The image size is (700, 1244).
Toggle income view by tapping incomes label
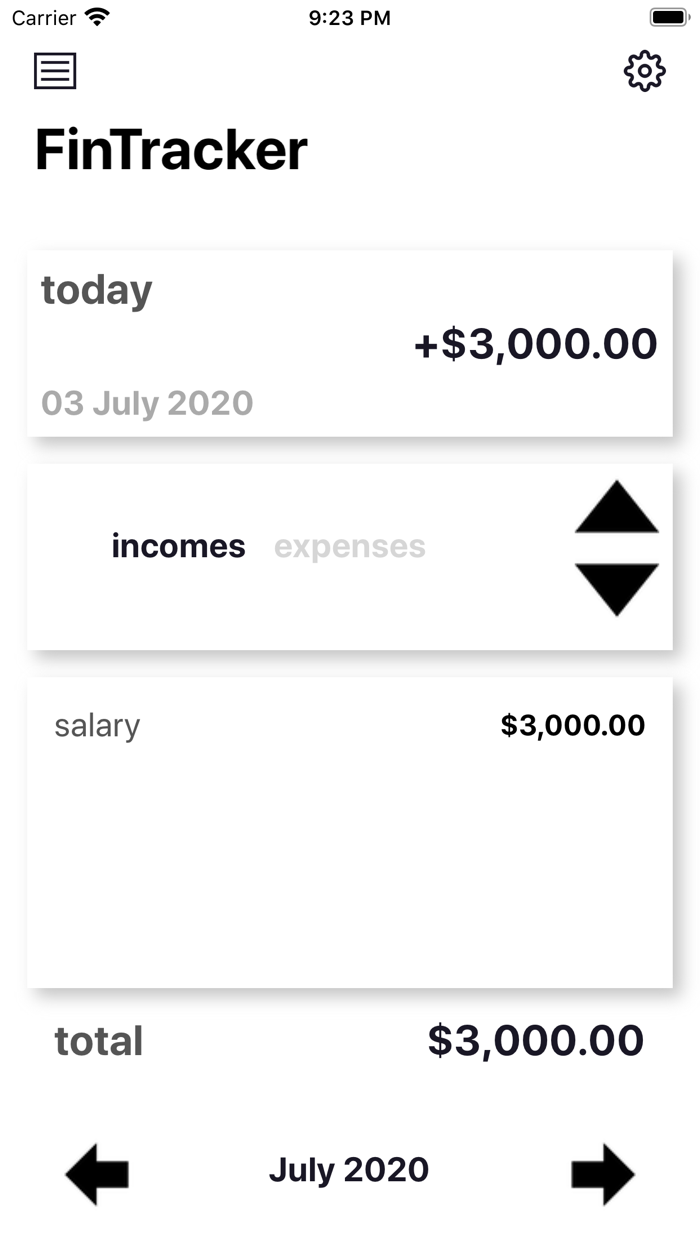point(179,546)
